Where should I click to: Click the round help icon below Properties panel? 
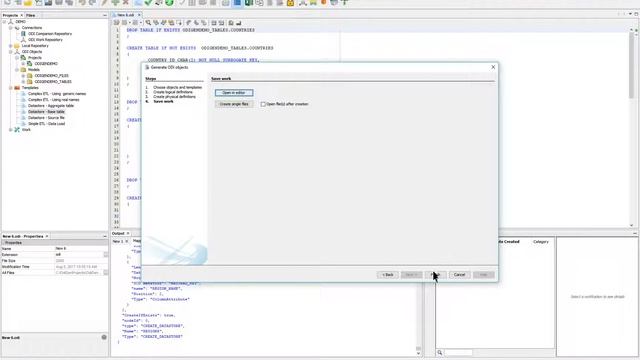point(104,337)
